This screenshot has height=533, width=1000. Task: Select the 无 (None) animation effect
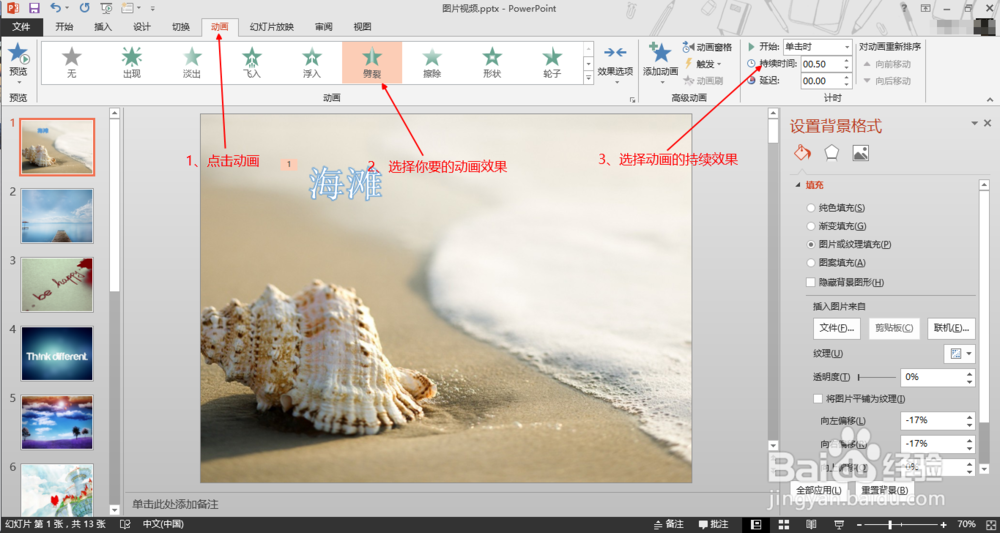tap(71, 62)
